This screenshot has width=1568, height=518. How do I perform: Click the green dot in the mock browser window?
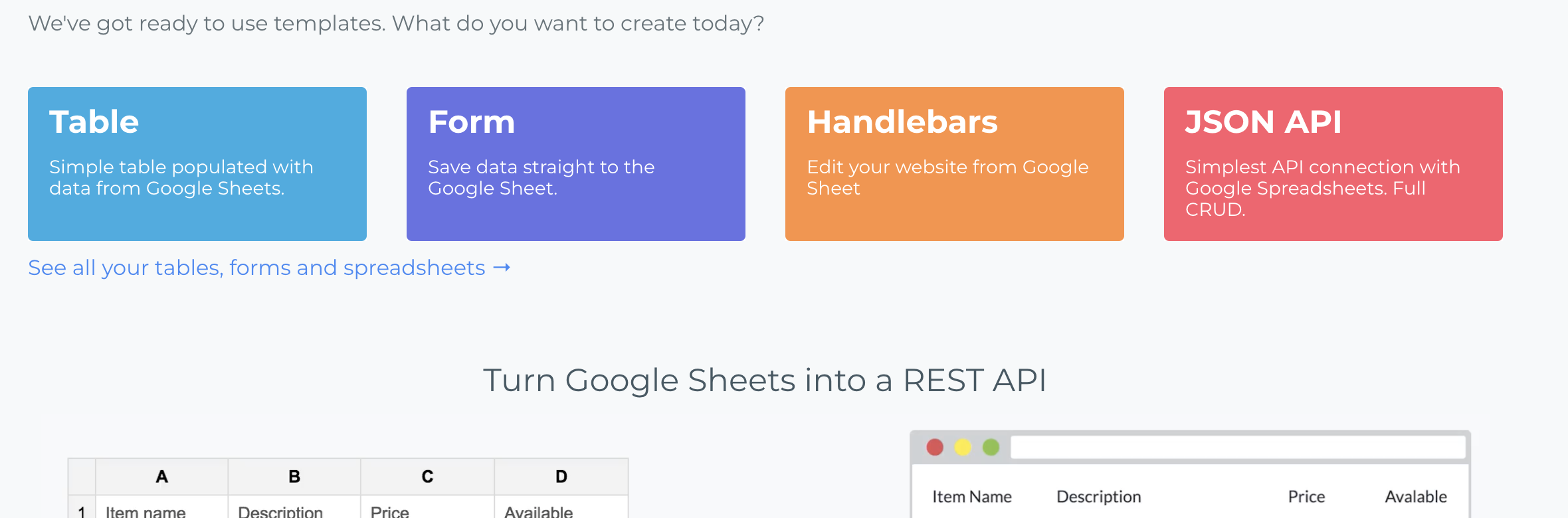tap(991, 447)
